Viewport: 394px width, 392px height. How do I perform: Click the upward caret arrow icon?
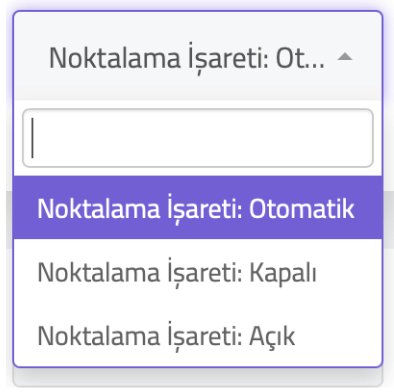345,57
